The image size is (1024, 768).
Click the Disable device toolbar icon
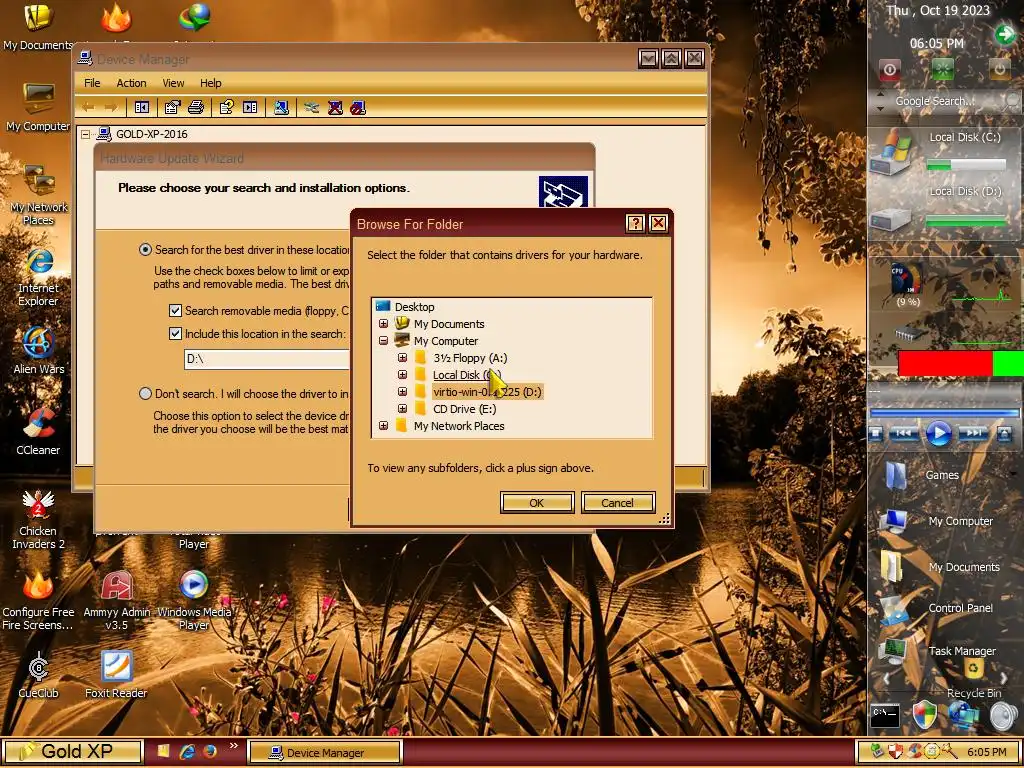(358, 107)
